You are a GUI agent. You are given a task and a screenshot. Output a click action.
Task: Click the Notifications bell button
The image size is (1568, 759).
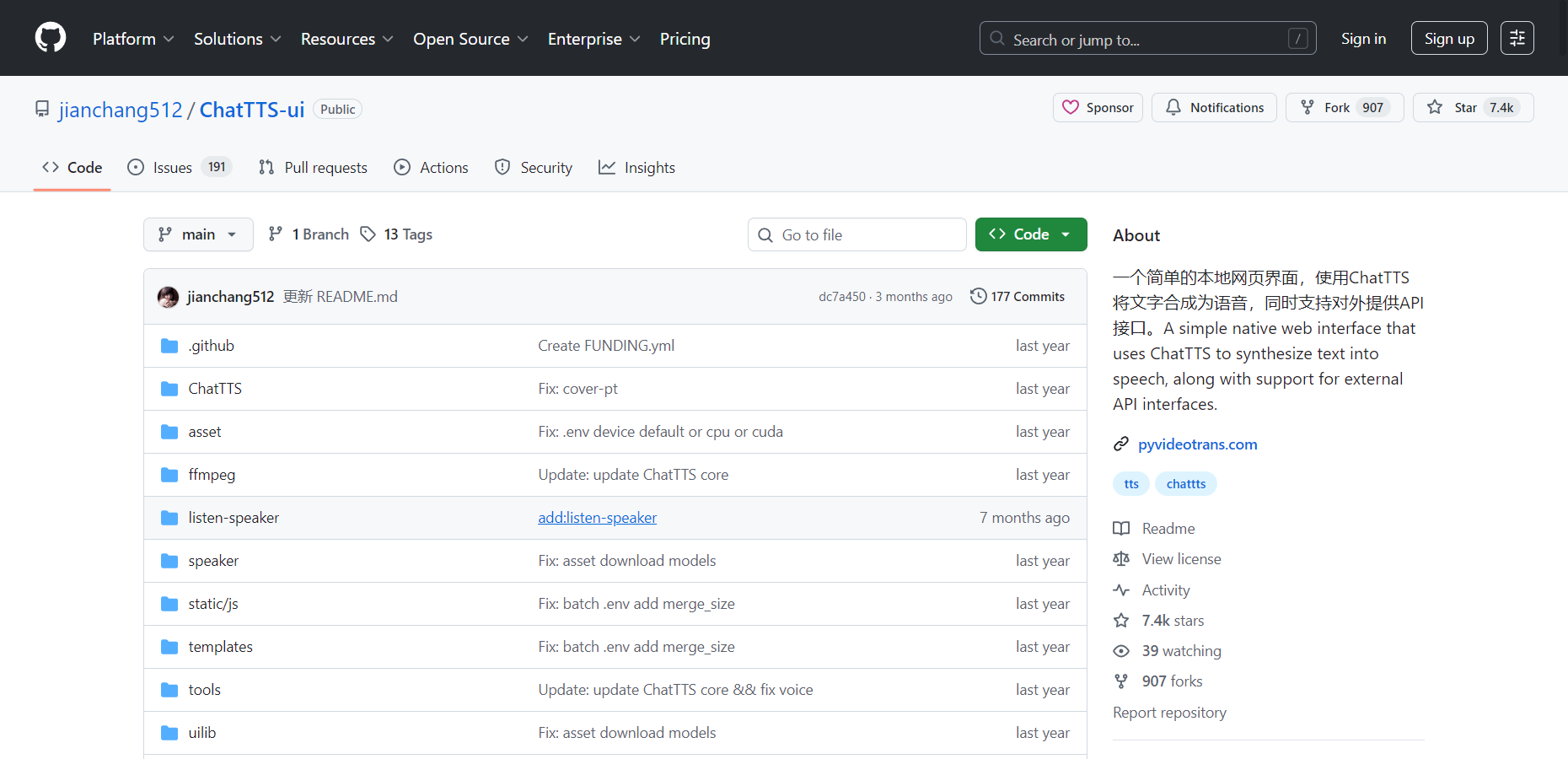coord(1214,107)
